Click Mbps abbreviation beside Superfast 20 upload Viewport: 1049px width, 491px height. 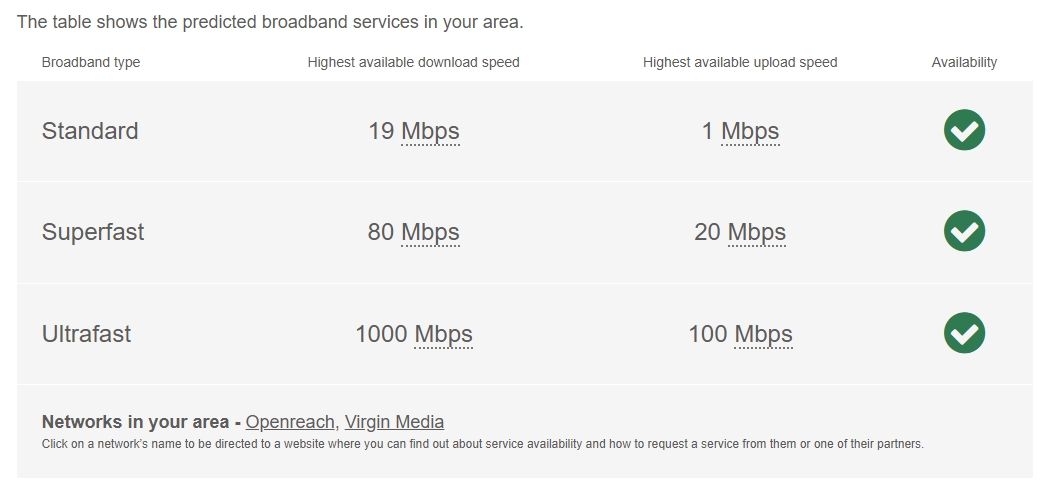click(757, 232)
